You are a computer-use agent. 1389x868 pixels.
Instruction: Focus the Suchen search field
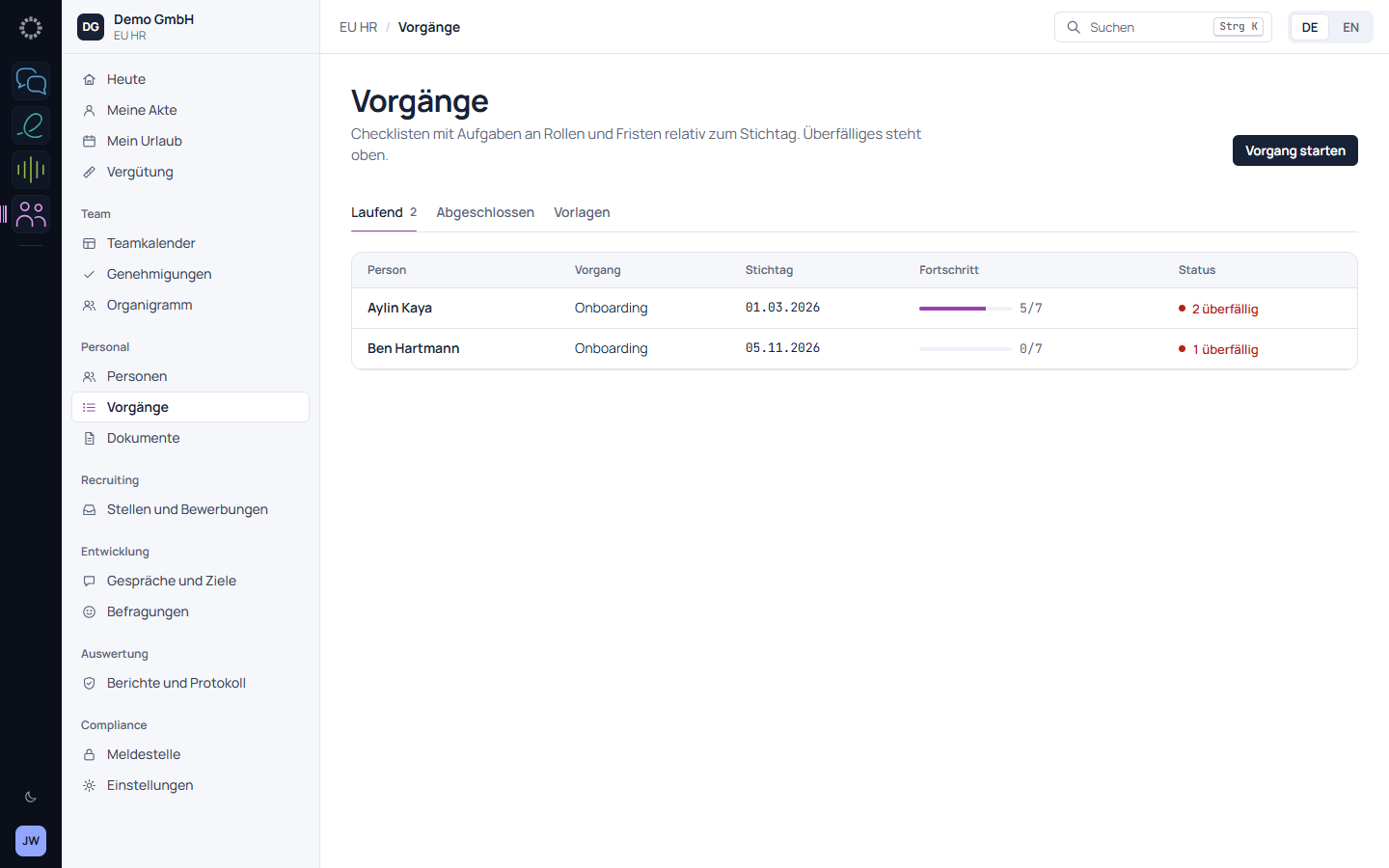[1163, 27]
